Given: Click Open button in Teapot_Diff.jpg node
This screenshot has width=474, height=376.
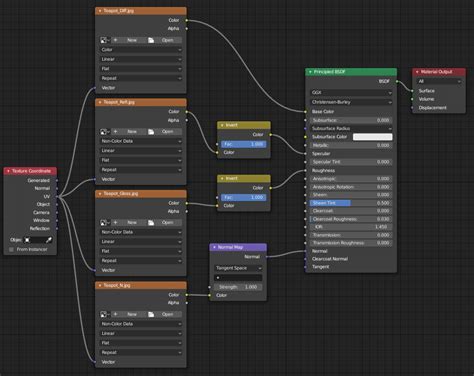Looking at the screenshot, I should tap(165, 40).
